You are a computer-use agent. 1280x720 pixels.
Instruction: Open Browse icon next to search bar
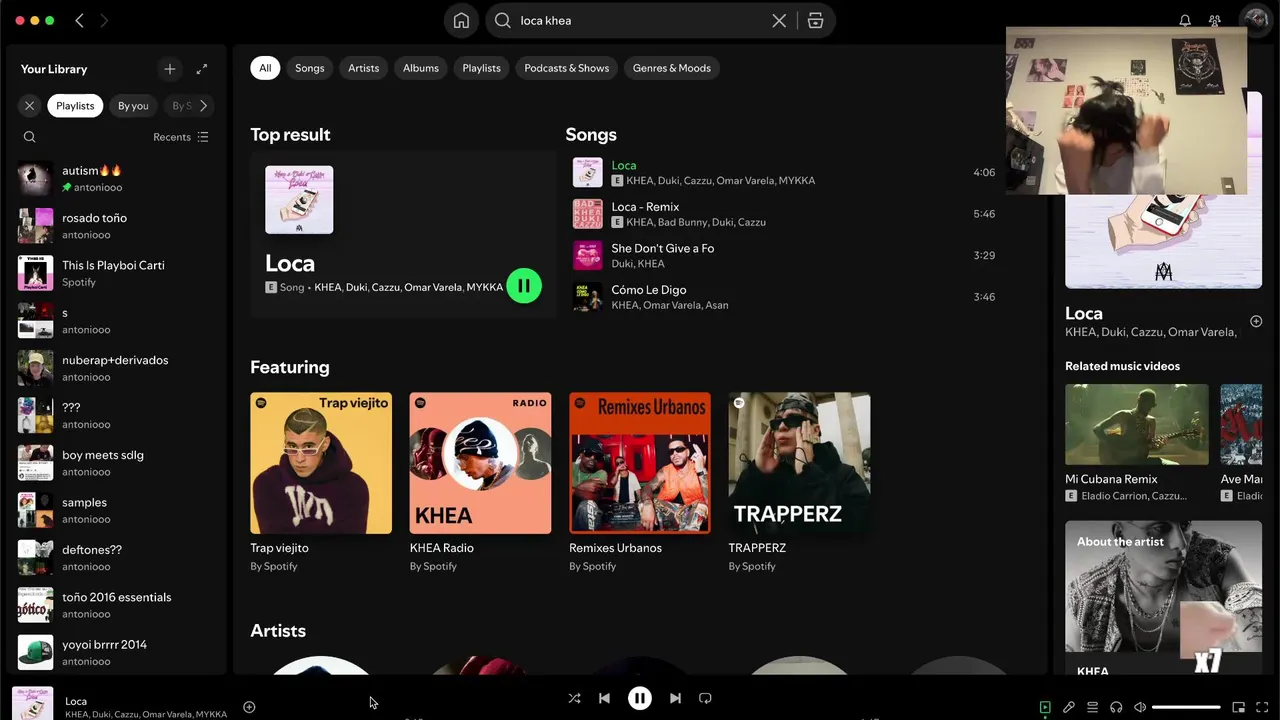click(x=816, y=21)
